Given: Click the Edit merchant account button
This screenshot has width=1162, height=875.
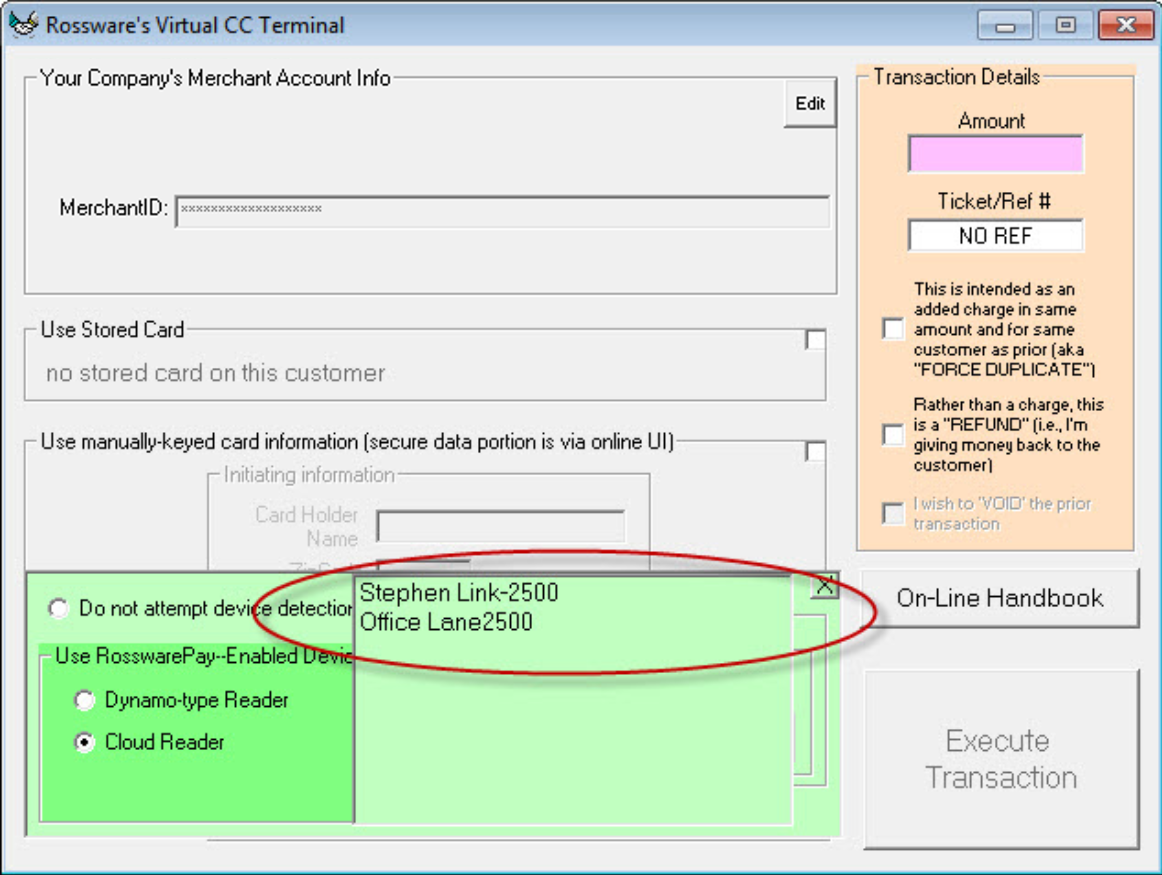Looking at the screenshot, I should coord(810,104).
